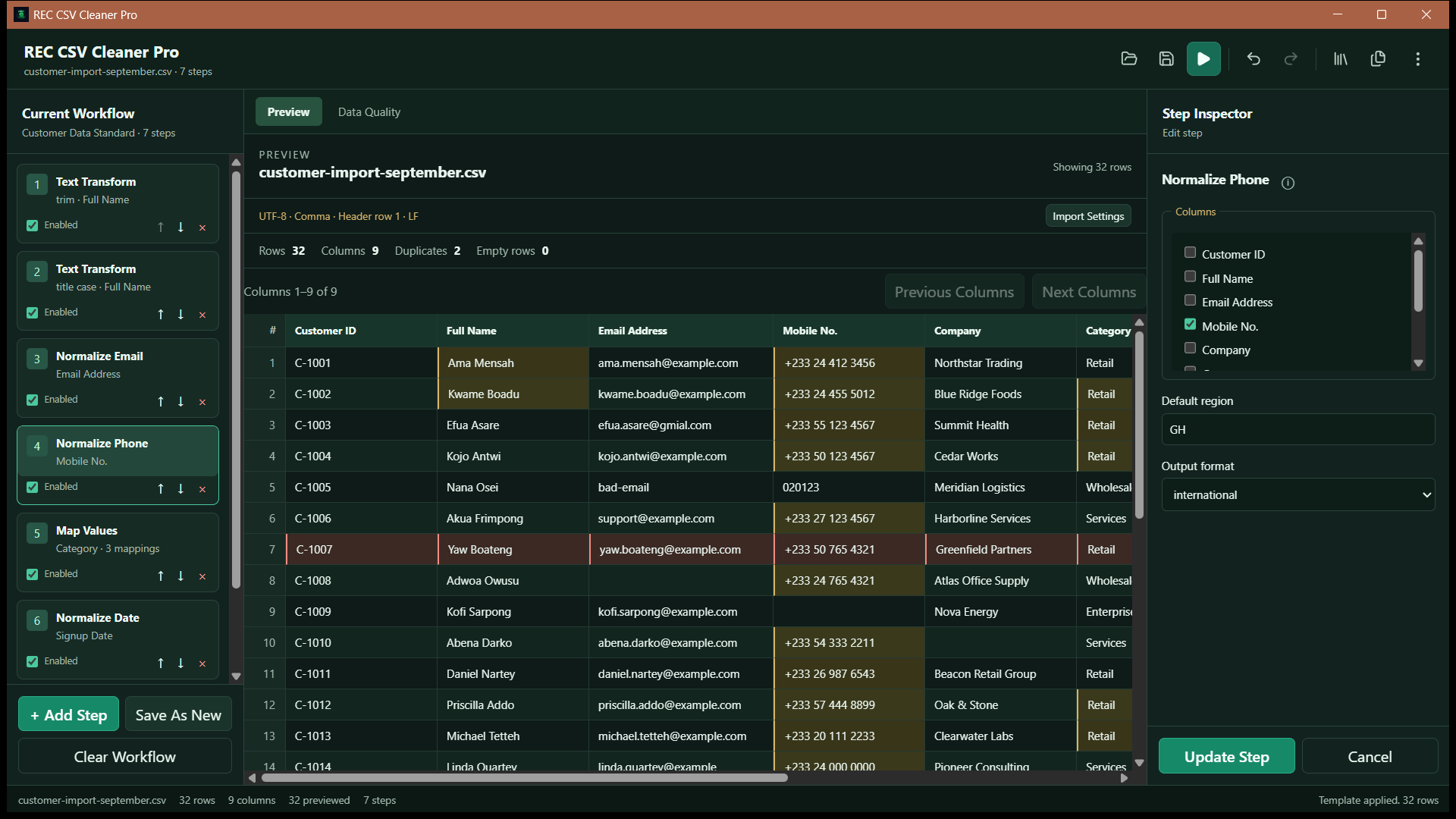Image resolution: width=1456 pixels, height=819 pixels.
Task: Click workflow list scroll down arrow
Action: [236, 676]
